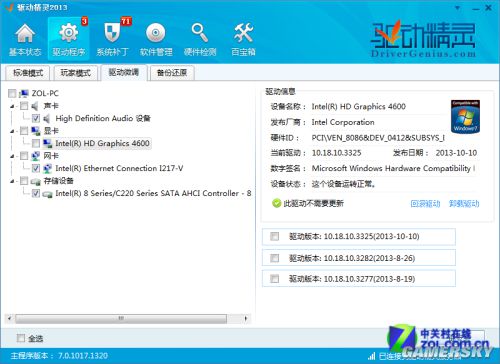Switch to the 备份还原 tab
Screen dimensions: 500x364
pos(172,73)
